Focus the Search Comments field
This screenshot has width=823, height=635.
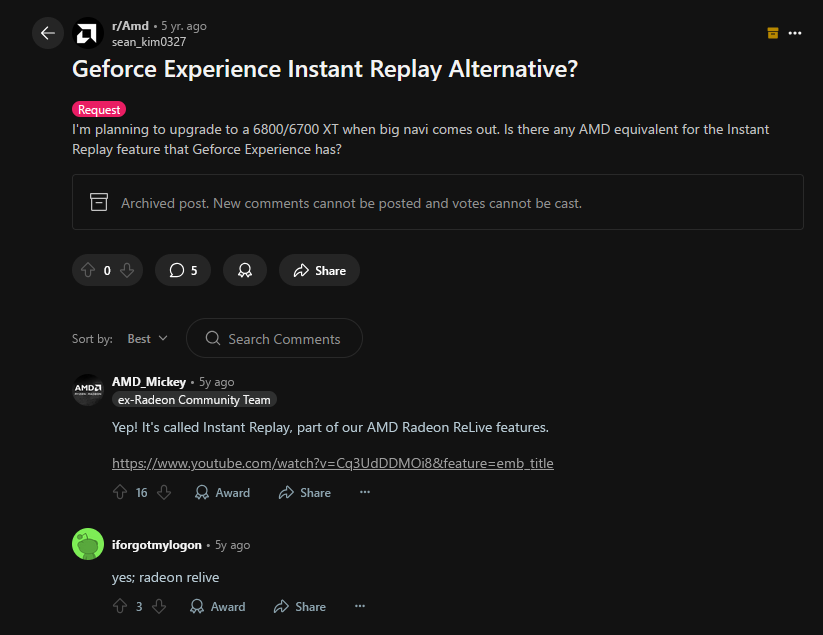pos(274,338)
